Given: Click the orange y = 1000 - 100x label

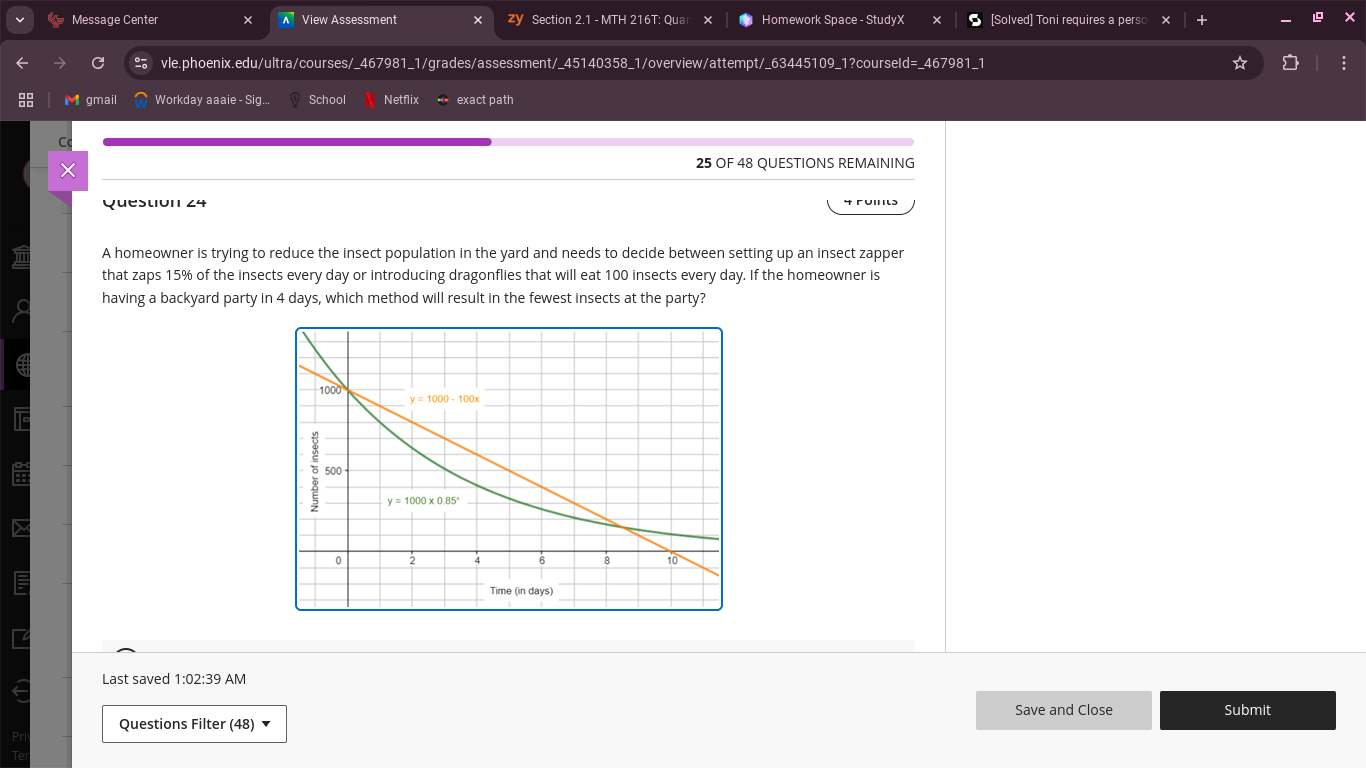Looking at the screenshot, I should coord(445,399).
